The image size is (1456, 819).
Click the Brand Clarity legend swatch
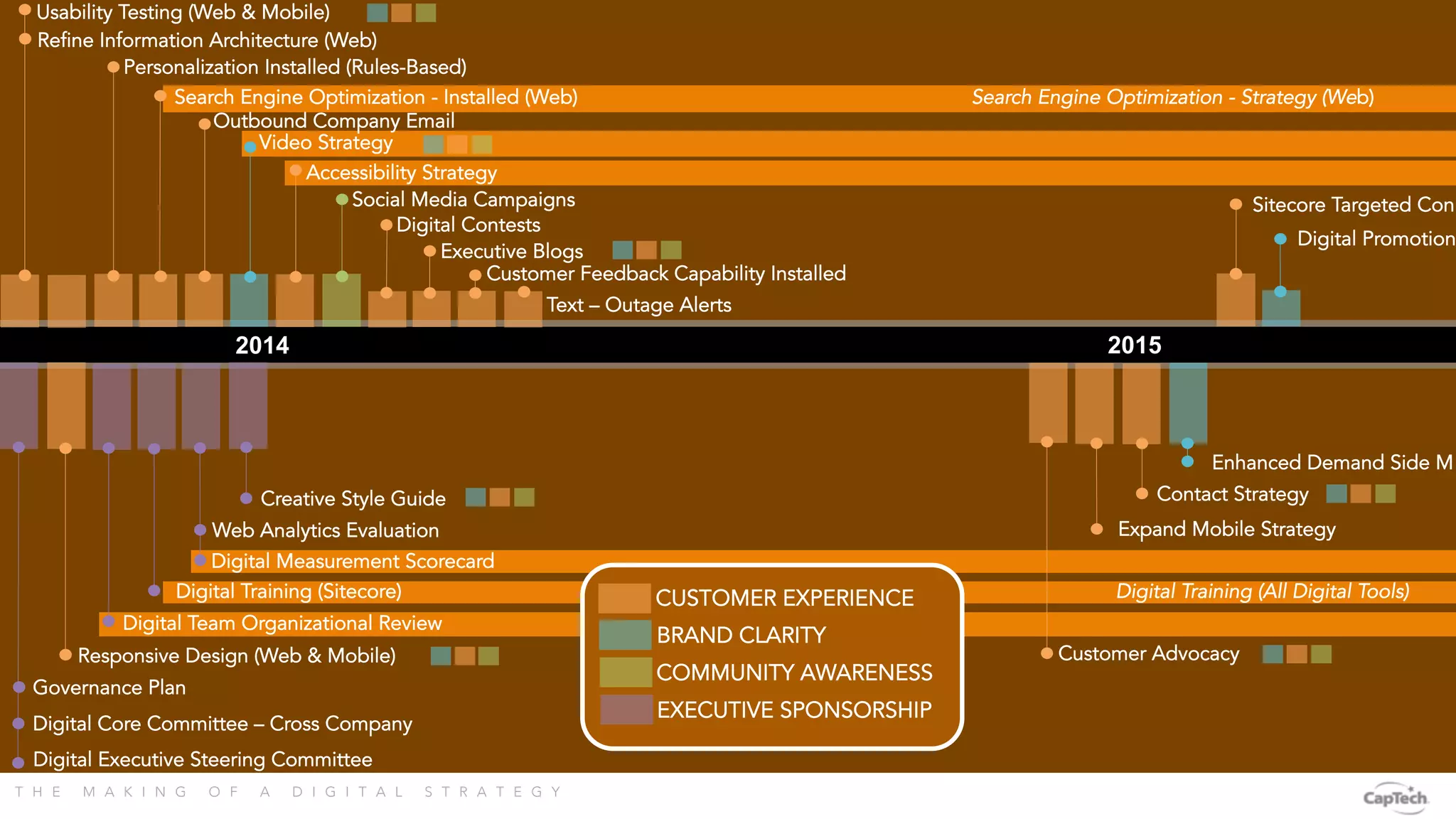pyautogui.click(x=624, y=635)
